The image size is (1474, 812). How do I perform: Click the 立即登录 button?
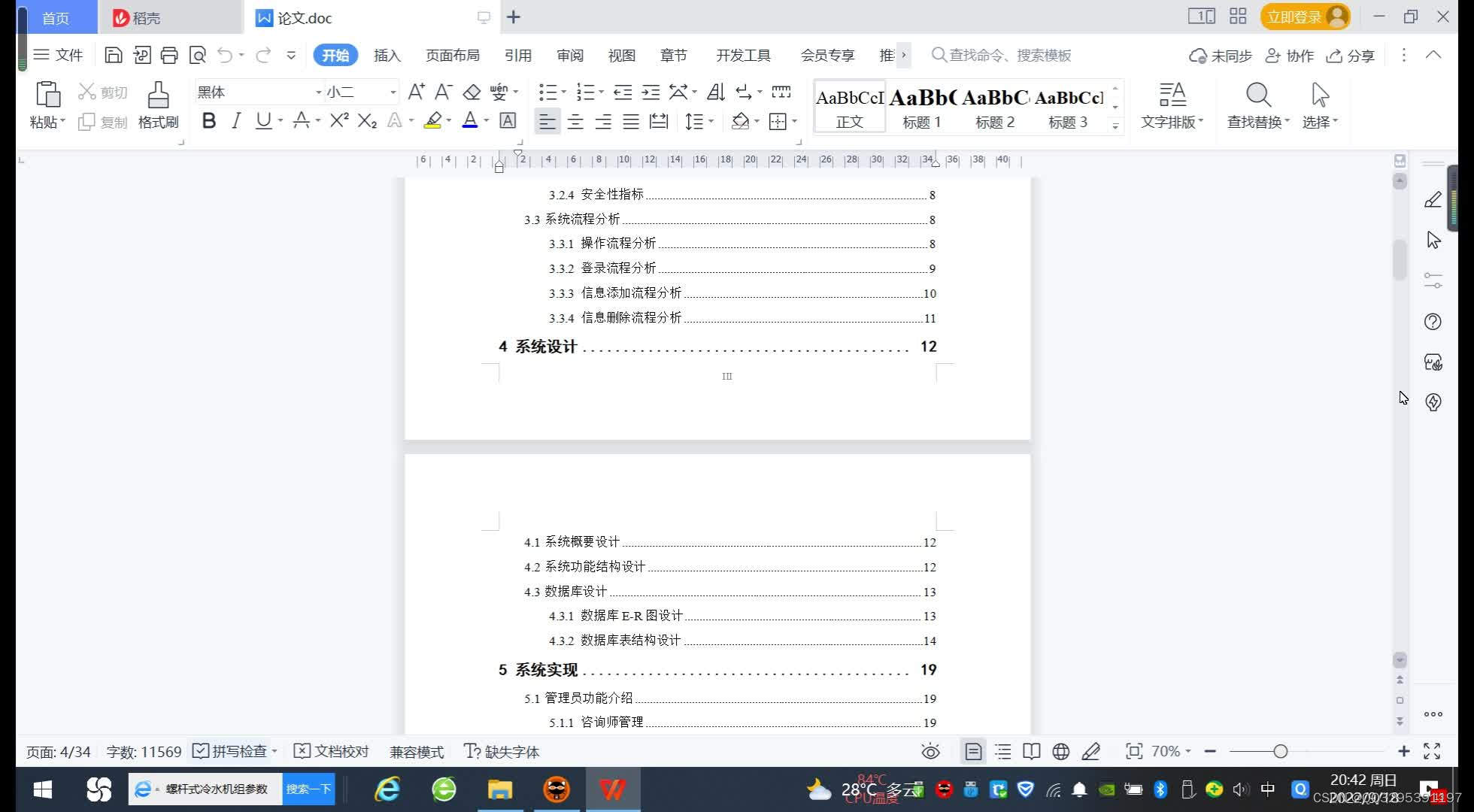[x=1305, y=17]
